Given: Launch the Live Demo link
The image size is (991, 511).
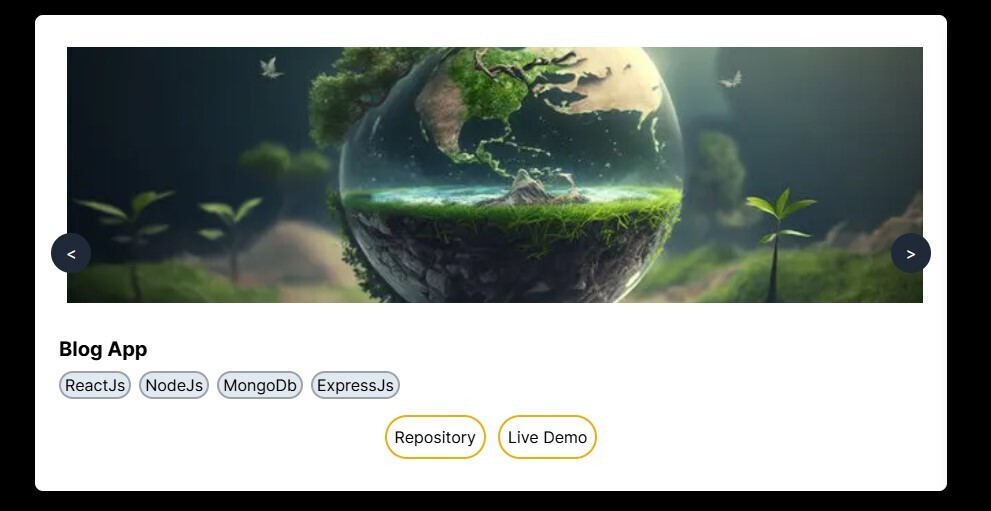Looking at the screenshot, I should [547, 437].
